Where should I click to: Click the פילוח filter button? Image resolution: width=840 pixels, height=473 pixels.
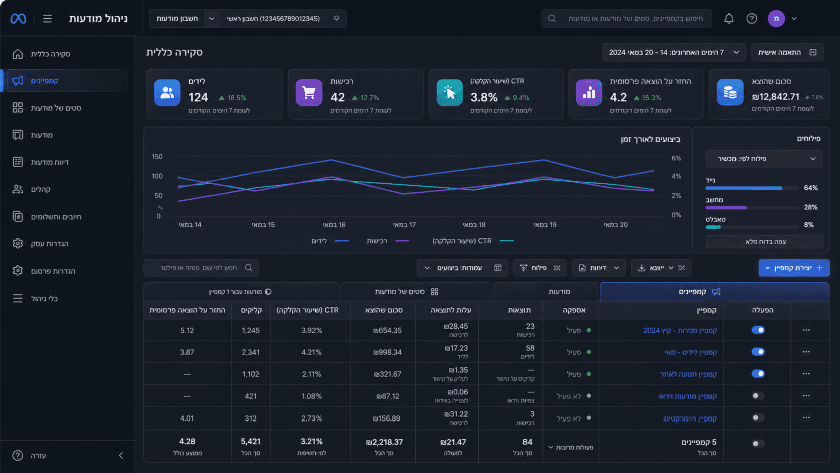pos(539,268)
